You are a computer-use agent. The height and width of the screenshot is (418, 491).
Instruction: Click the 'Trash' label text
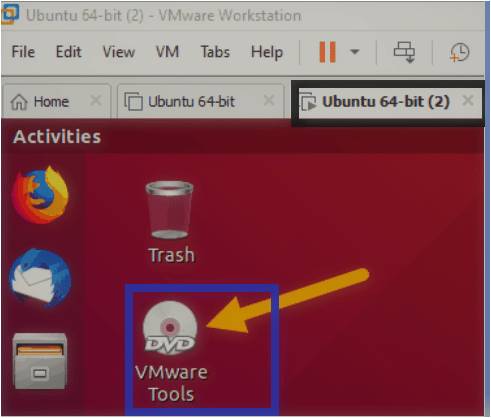tap(172, 255)
